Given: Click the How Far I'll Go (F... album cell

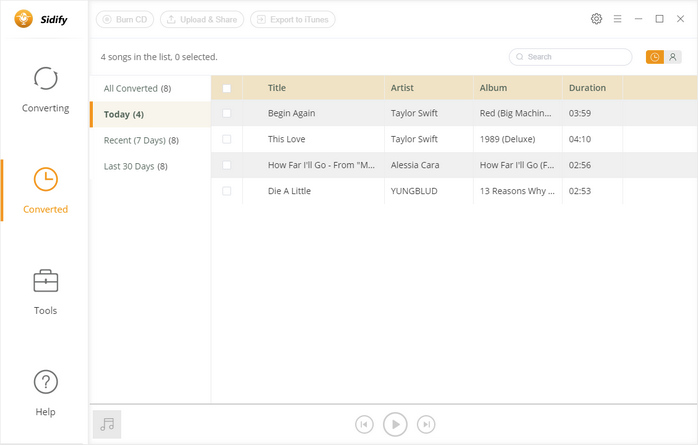Looking at the screenshot, I should (x=517, y=165).
